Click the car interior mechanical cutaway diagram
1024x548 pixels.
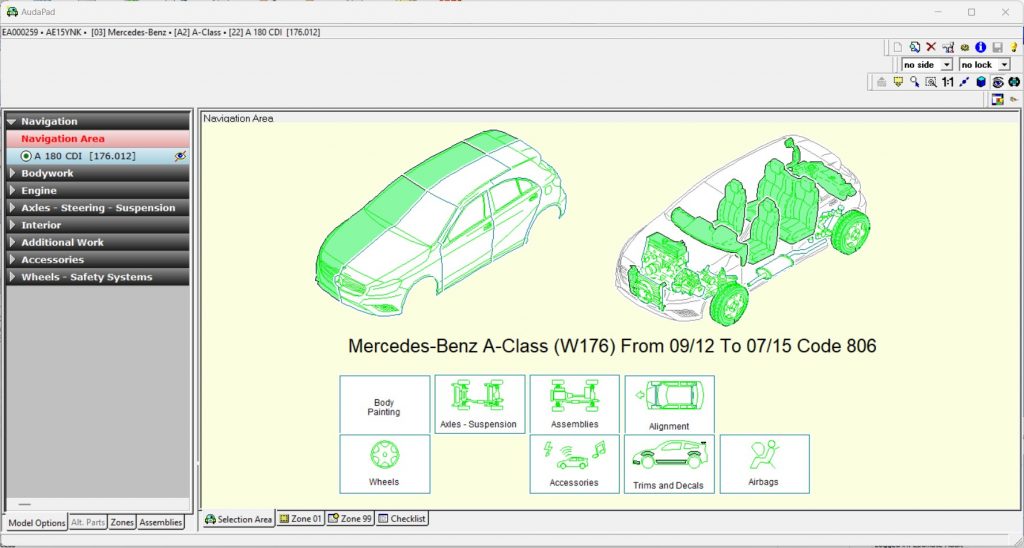(743, 230)
